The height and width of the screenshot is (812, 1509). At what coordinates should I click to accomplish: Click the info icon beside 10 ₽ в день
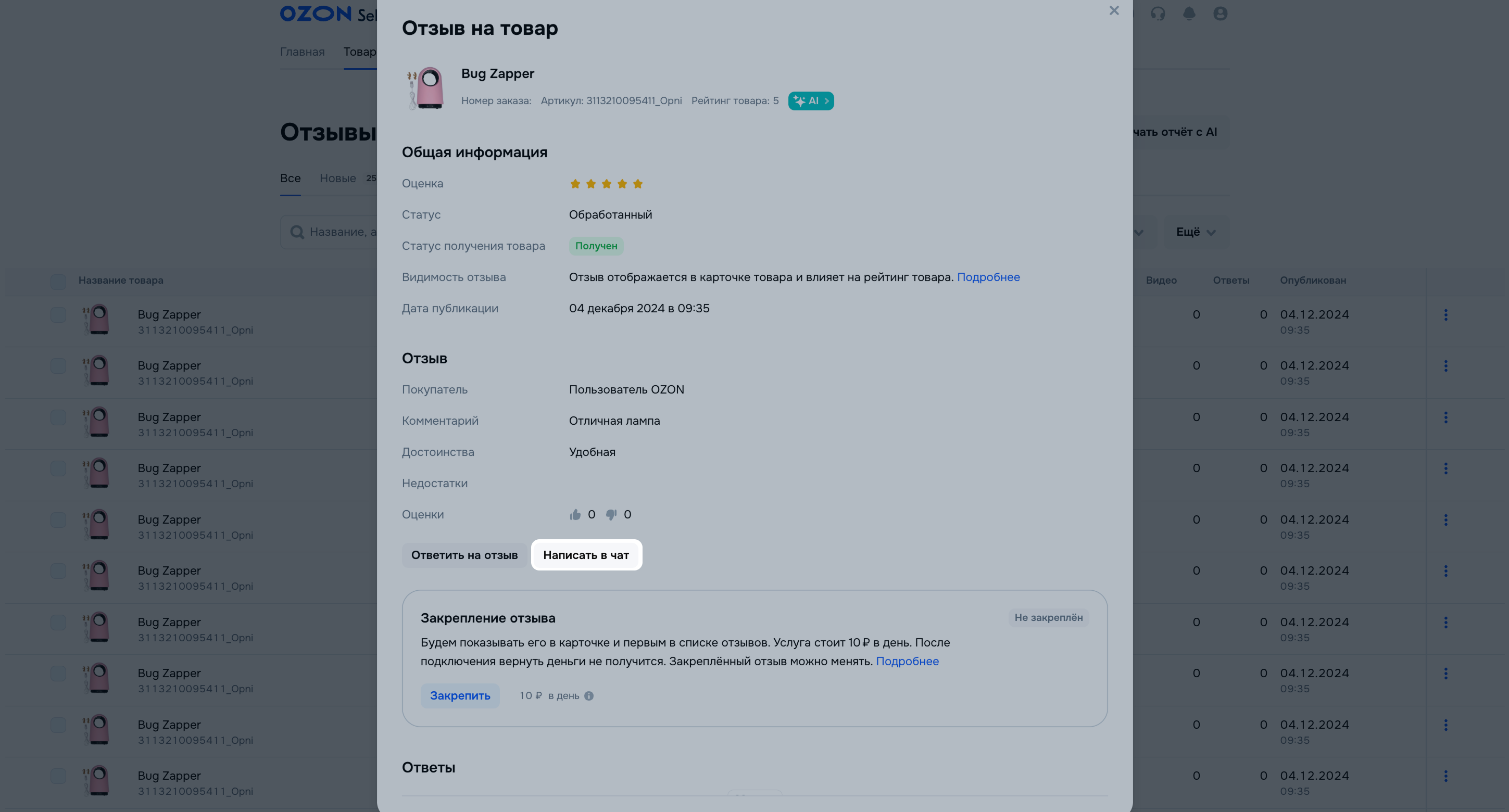pos(589,695)
